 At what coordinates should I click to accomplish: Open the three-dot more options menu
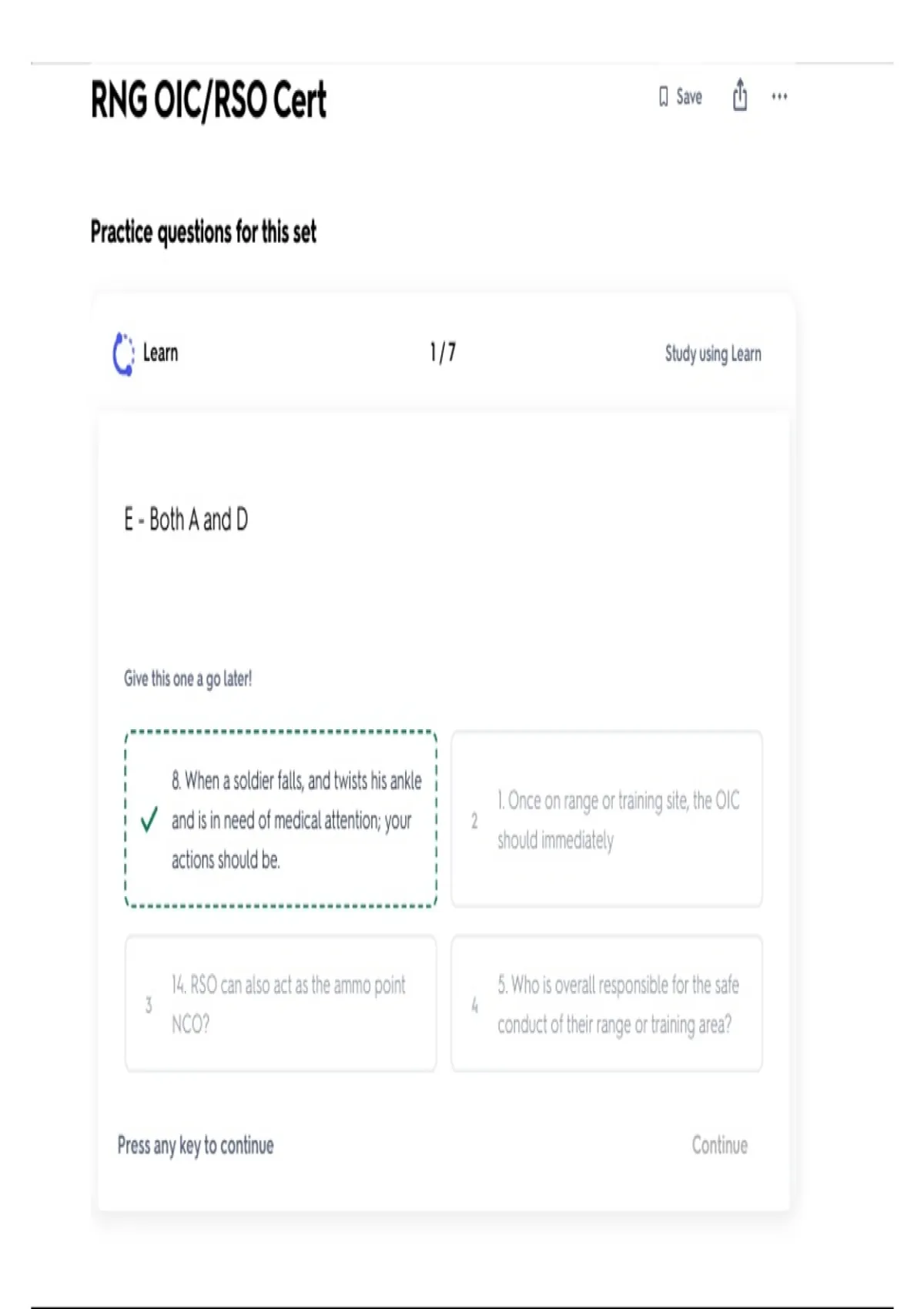779,96
